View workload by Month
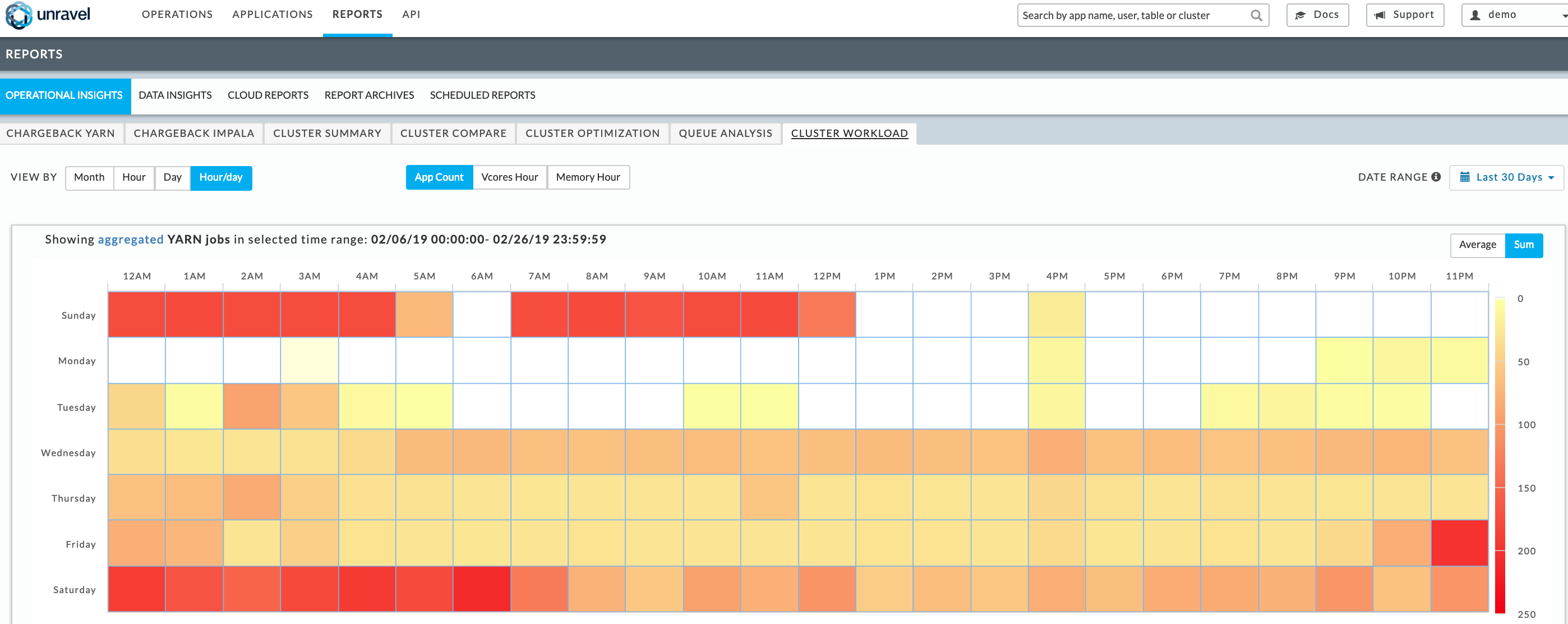1568x624 pixels. click(x=89, y=177)
